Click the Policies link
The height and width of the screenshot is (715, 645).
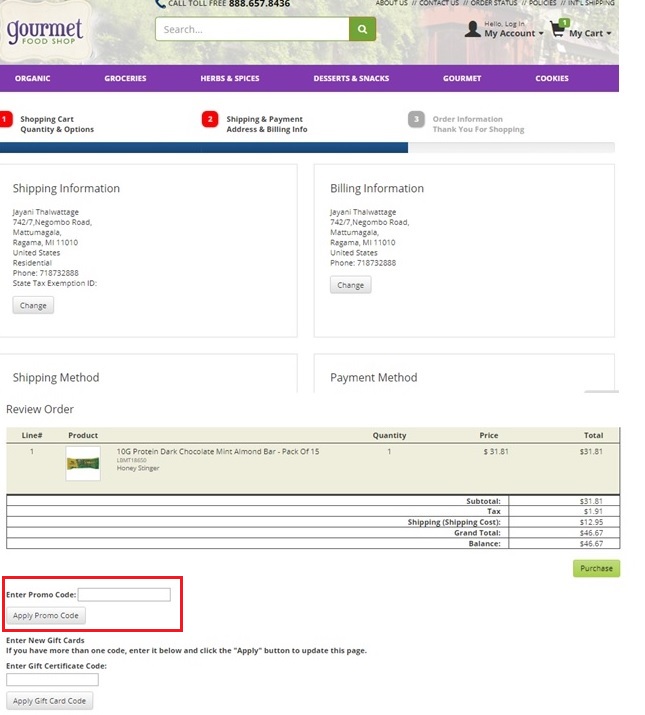click(x=542, y=3)
